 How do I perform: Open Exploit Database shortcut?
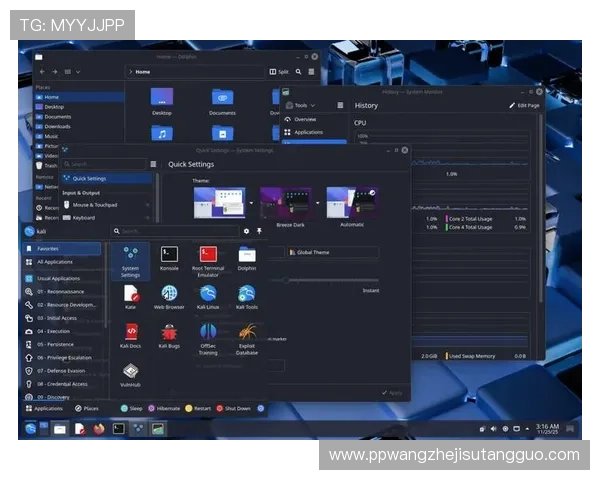[247, 339]
